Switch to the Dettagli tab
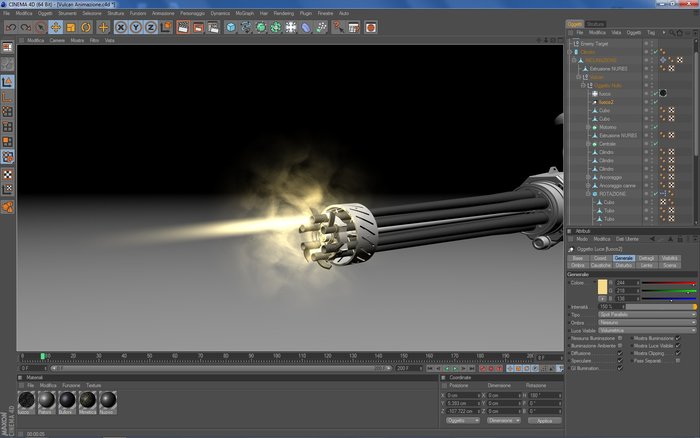This screenshot has height=438, width=700. (646, 258)
